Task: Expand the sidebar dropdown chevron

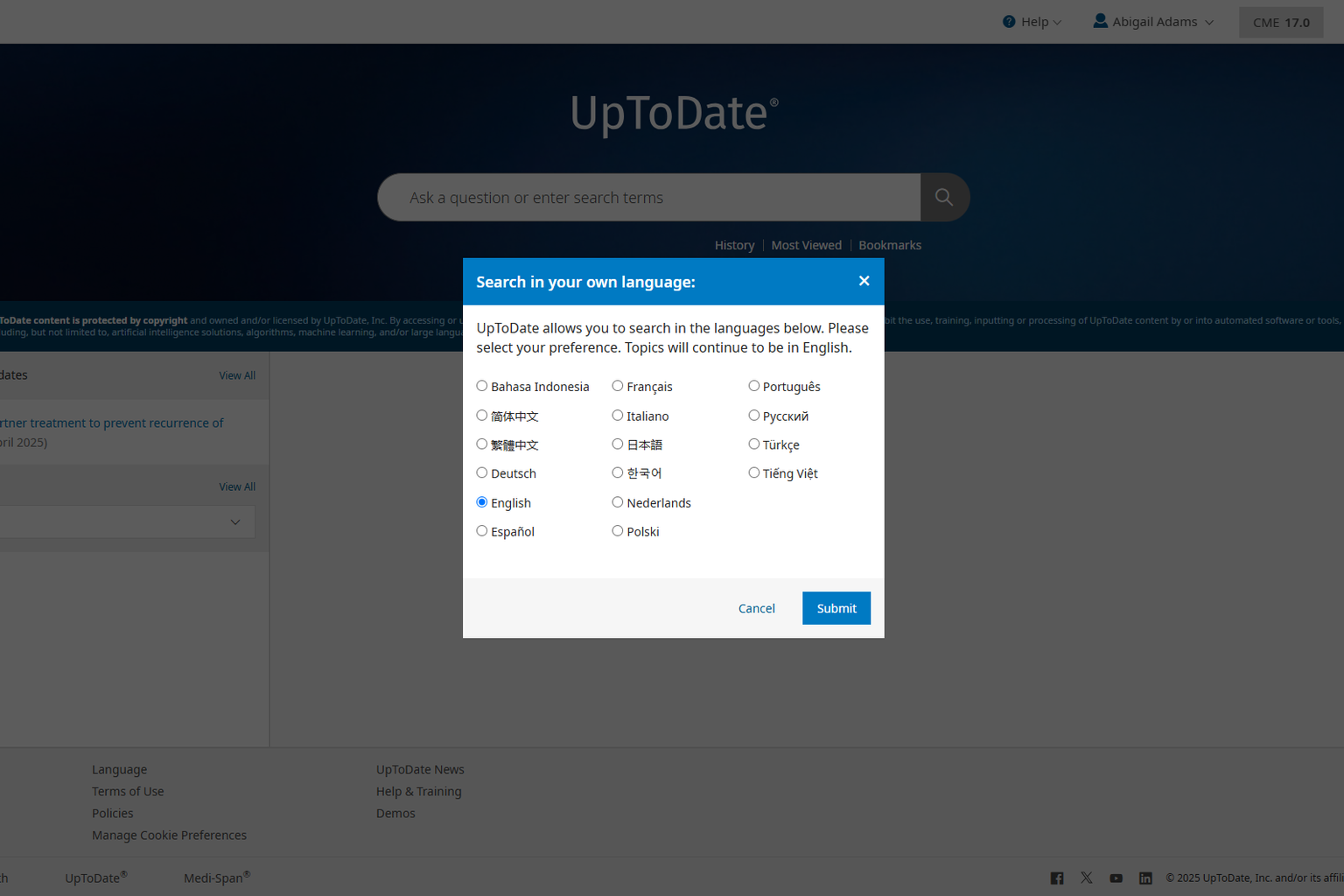Action: point(235,522)
